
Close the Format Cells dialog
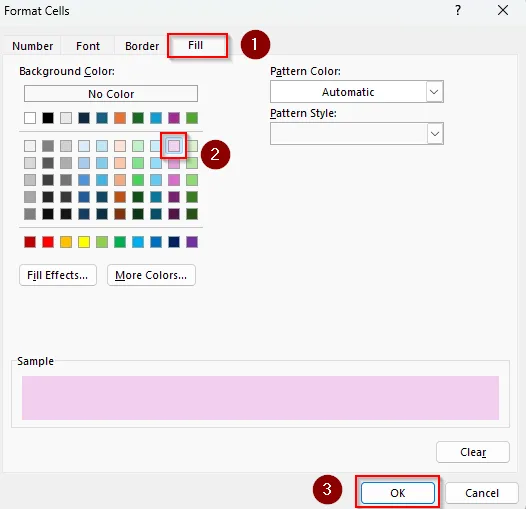tap(503, 10)
